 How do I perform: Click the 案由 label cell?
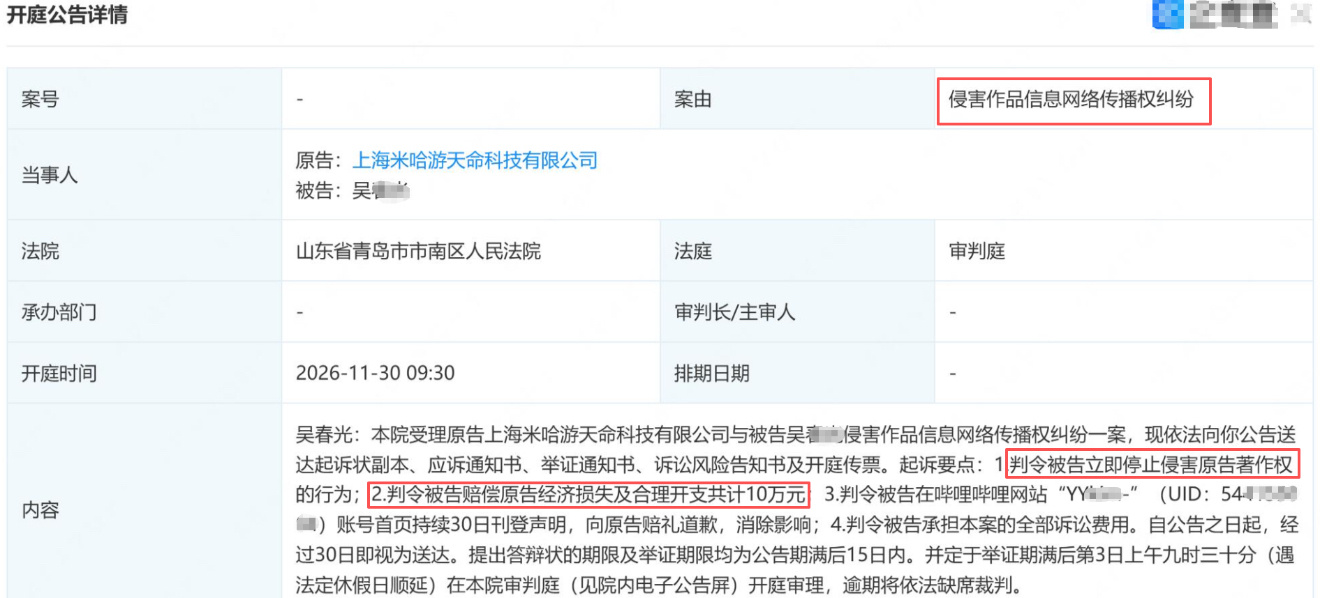click(797, 99)
